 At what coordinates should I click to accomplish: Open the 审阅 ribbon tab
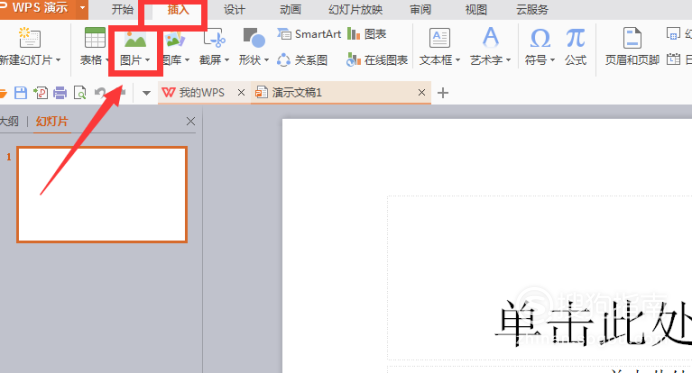420,9
